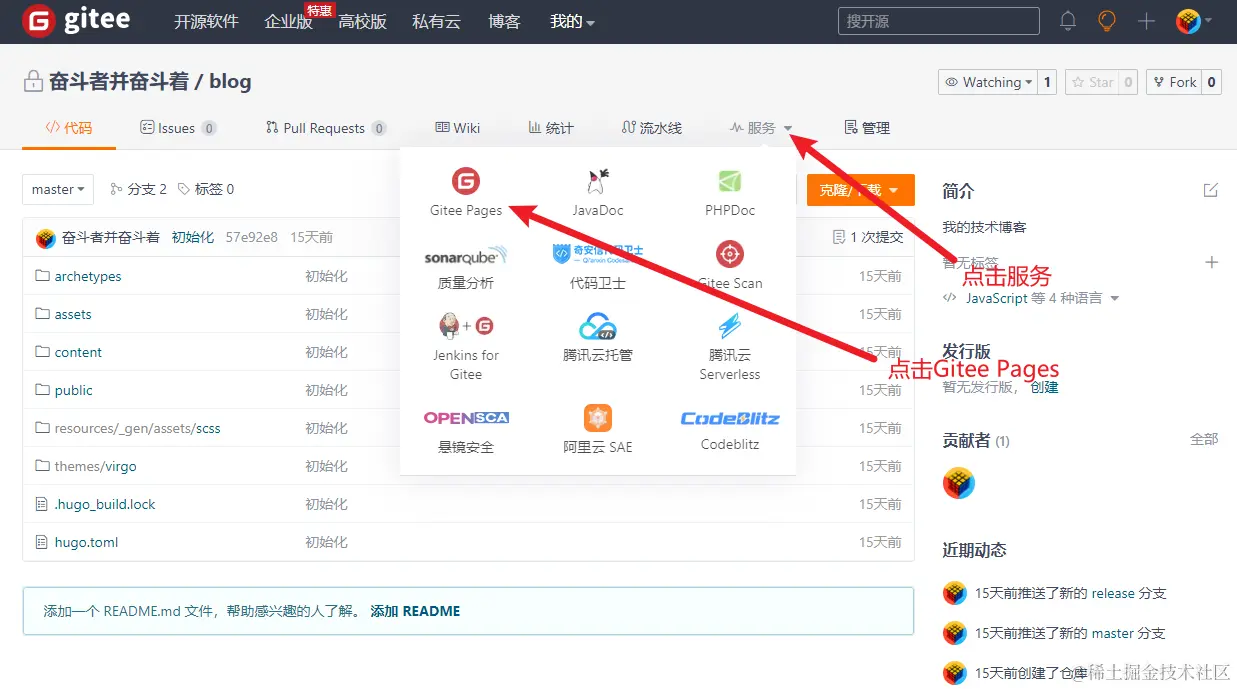Open .hugo_build.lock file
This screenshot has width=1237, height=689.
coord(105,504)
